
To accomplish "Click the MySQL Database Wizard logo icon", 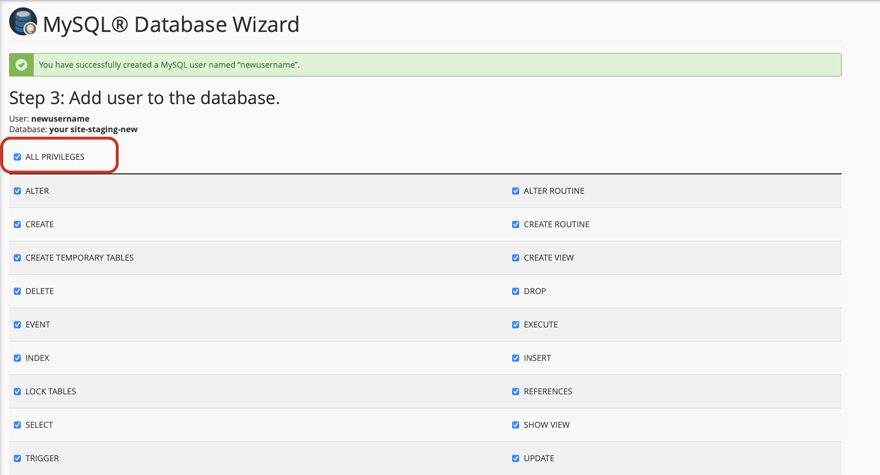I will coord(23,22).
